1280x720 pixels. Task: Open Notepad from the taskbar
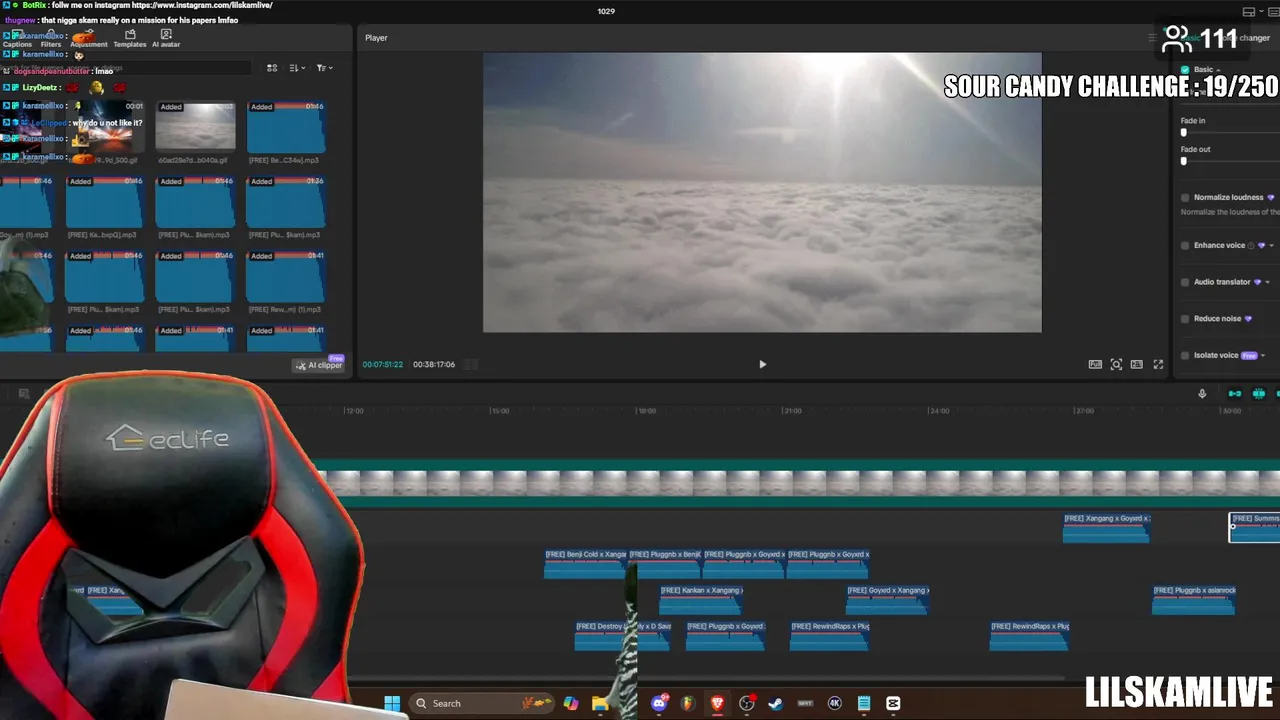[x=864, y=703]
